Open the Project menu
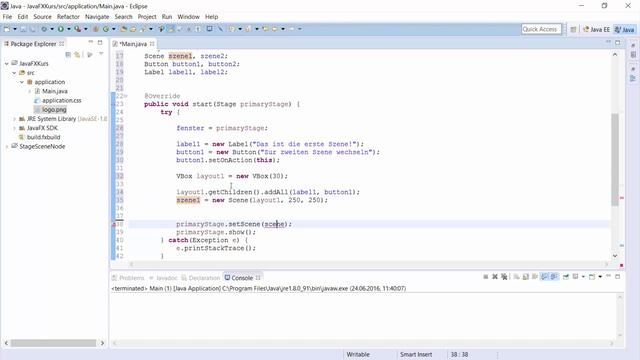 147,17
